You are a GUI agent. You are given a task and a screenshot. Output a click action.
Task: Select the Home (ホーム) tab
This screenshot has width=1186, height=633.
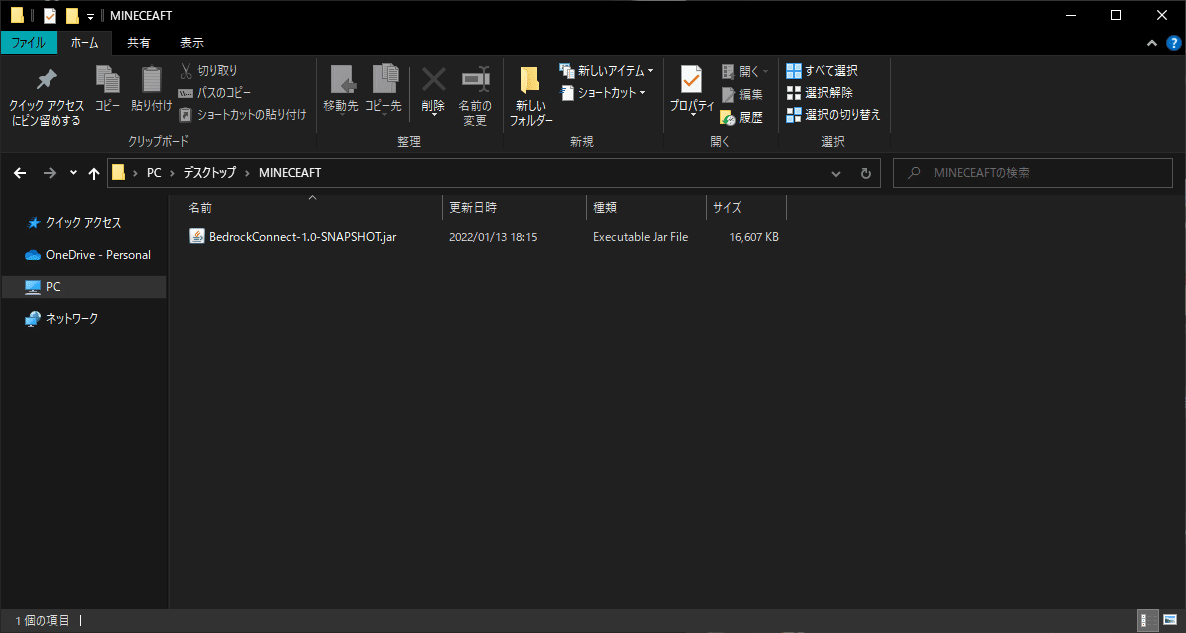pyautogui.click(x=85, y=43)
